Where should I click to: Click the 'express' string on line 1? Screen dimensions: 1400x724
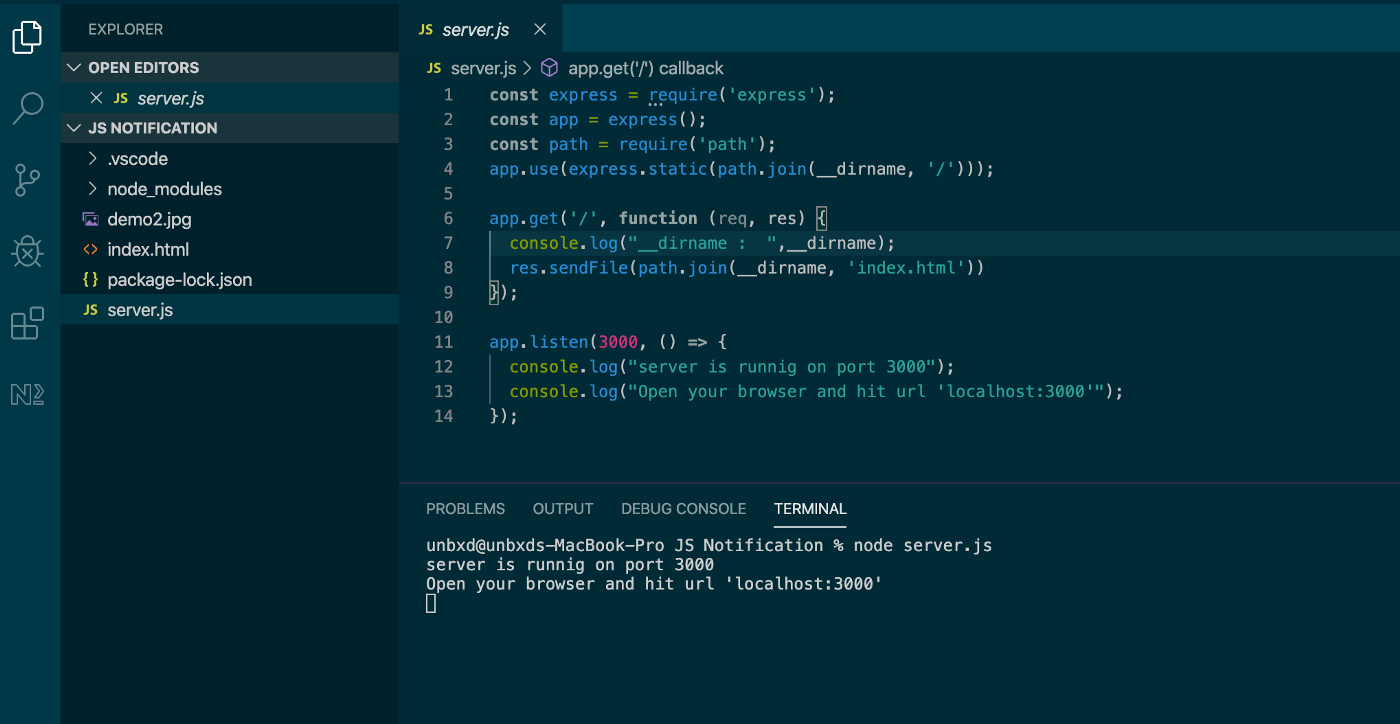click(x=771, y=95)
